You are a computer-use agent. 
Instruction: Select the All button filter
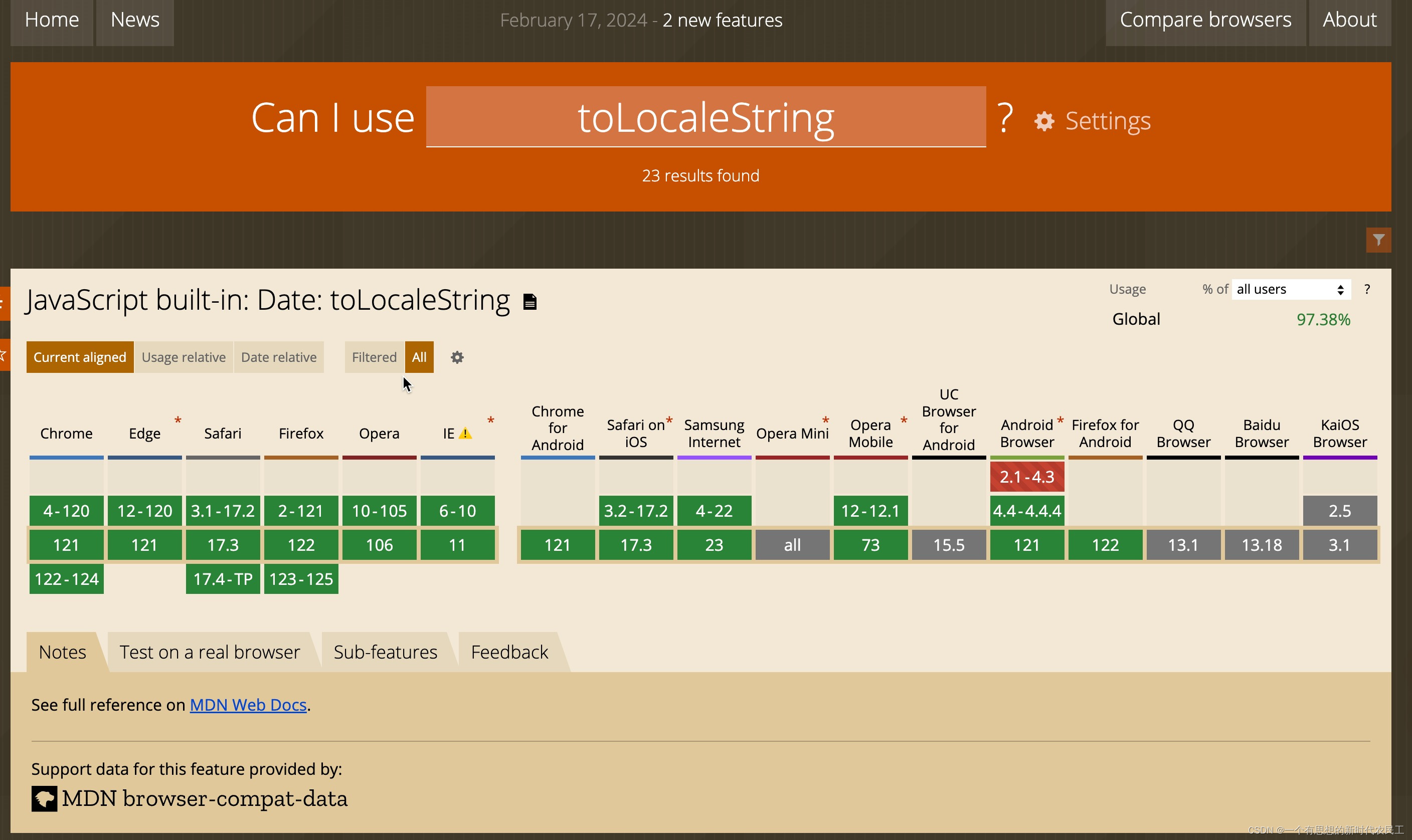tap(418, 357)
